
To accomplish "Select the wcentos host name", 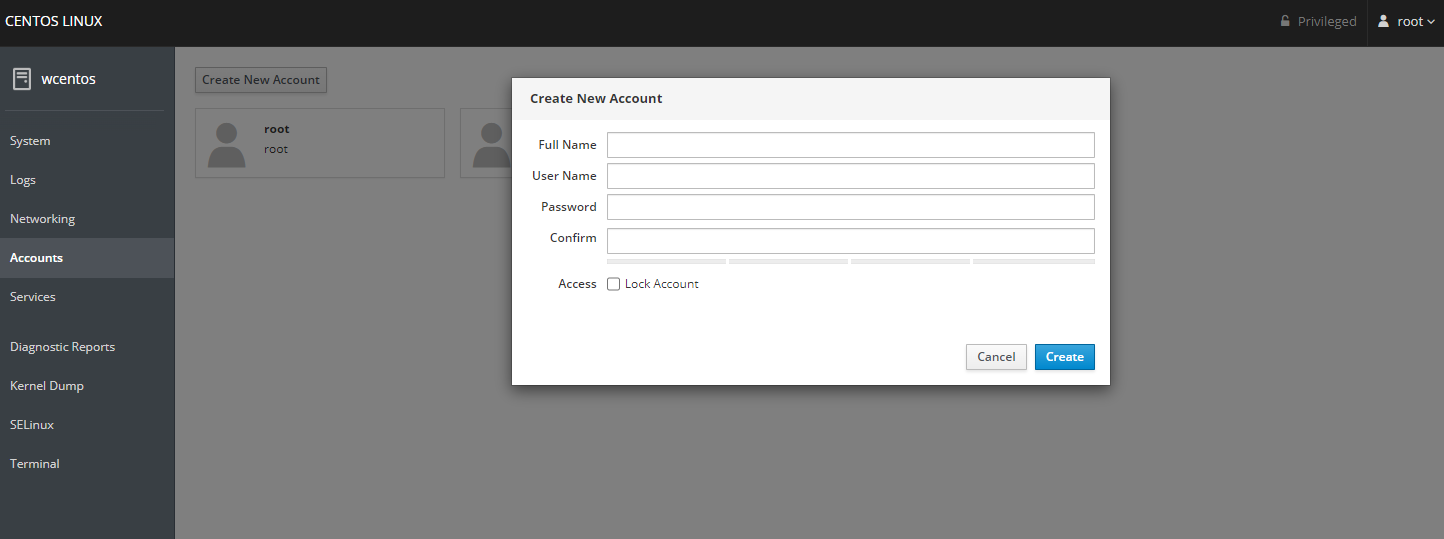I will click(x=68, y=79).
